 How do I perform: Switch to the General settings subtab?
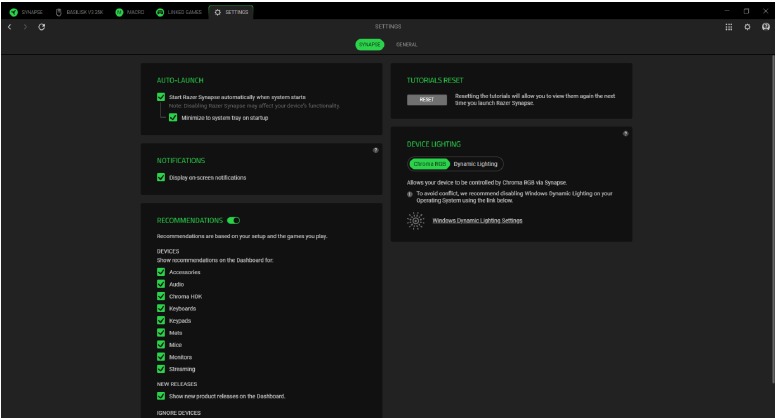pos(406,45)
